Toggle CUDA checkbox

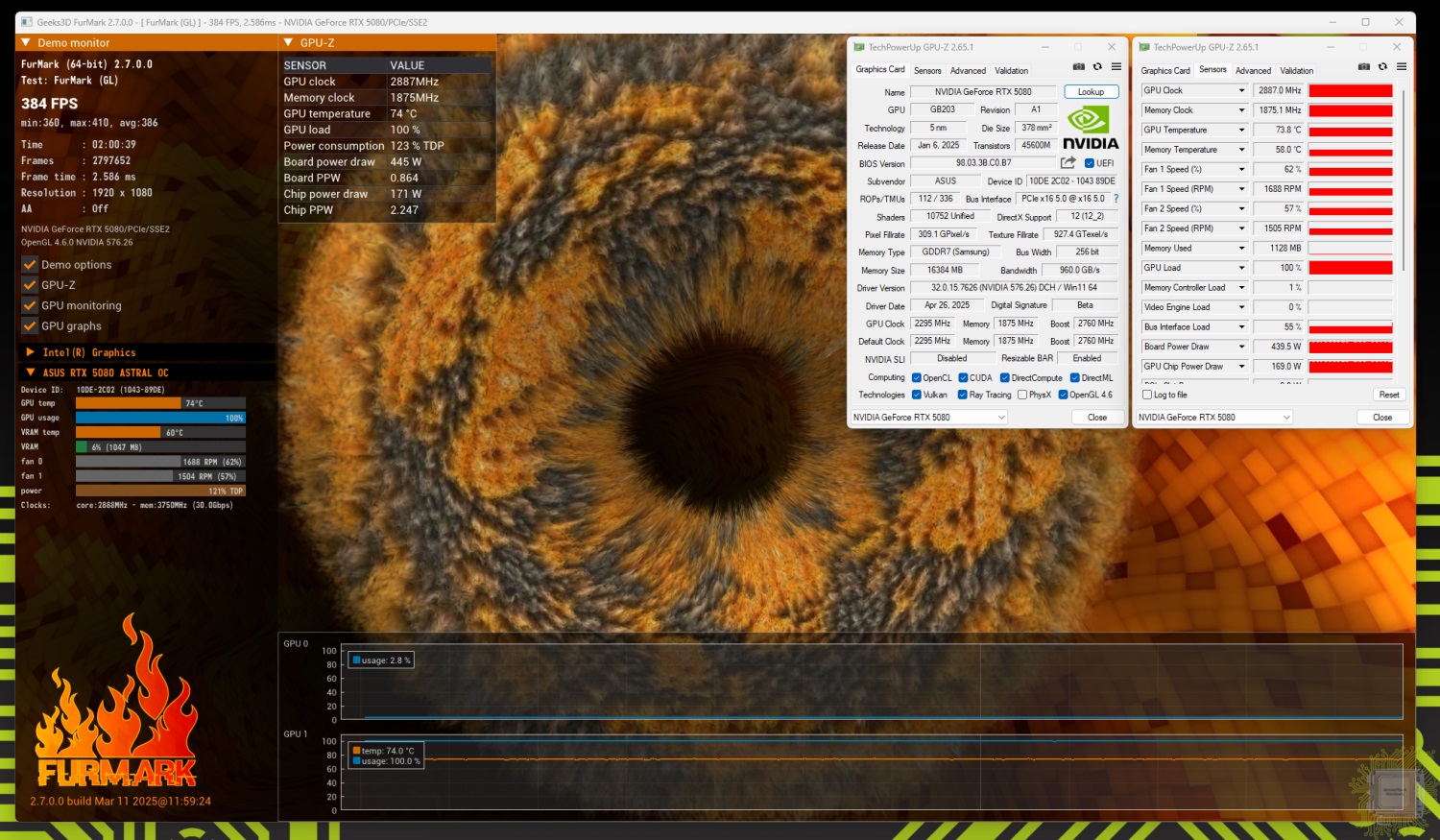coord(963,378)
